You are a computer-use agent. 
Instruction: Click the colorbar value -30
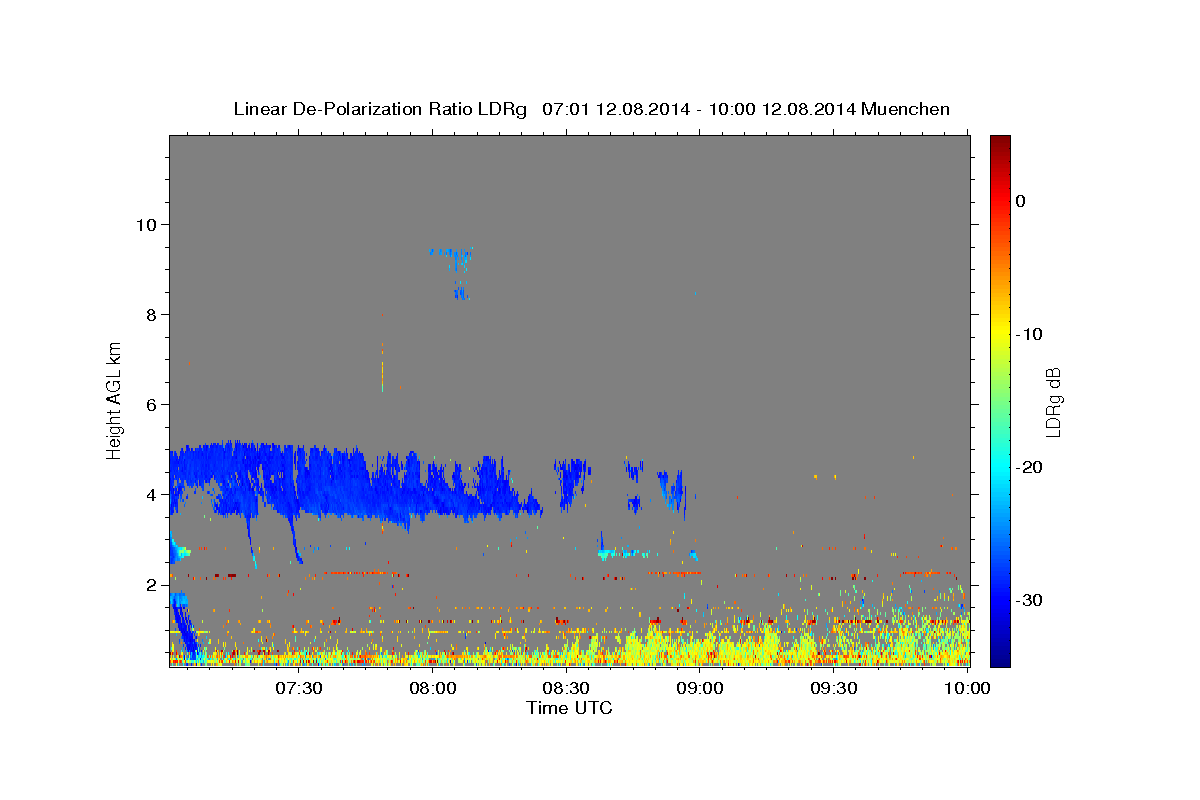pos(1030,600)
